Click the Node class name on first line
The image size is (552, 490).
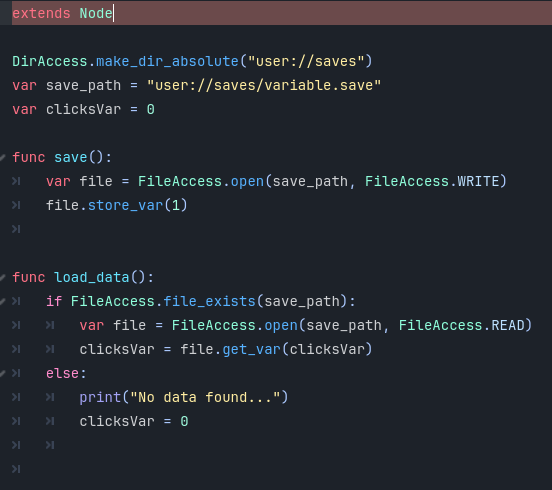click(96, 13)
